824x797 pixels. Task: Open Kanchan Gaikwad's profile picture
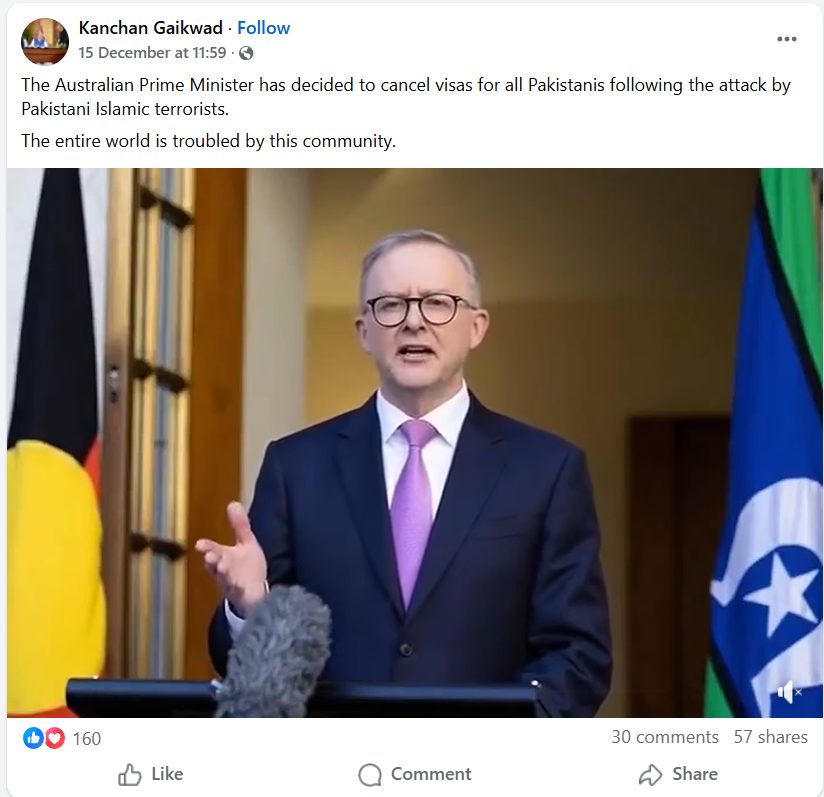(45, 42)
